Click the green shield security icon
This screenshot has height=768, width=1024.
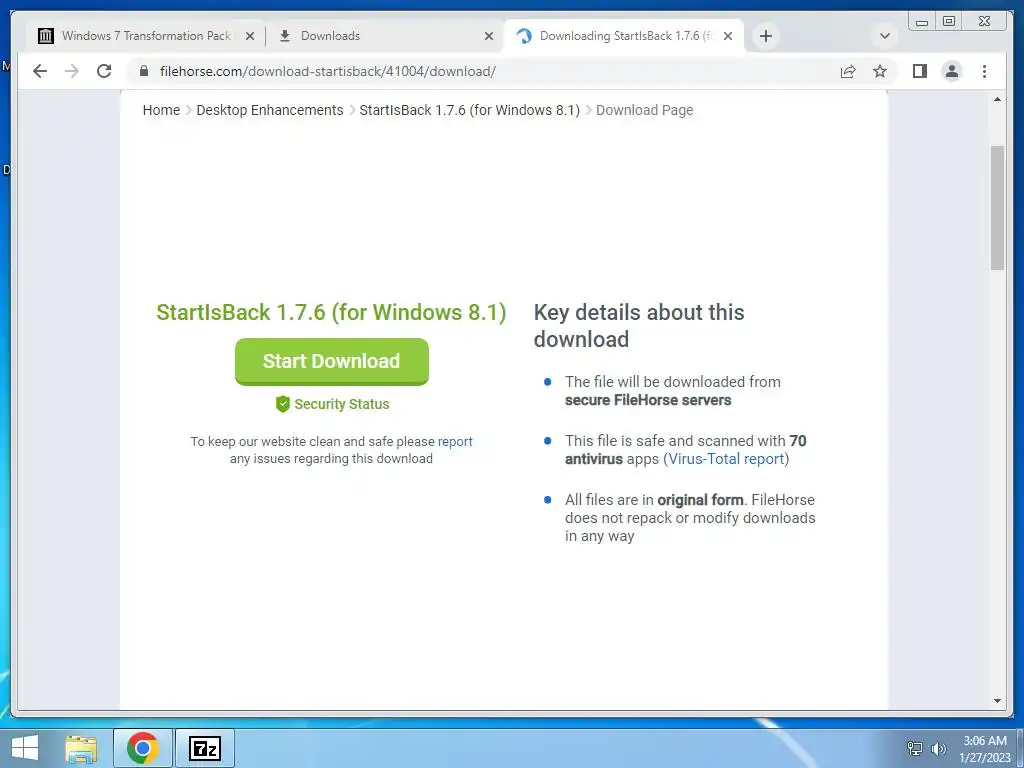pos(283,404)
